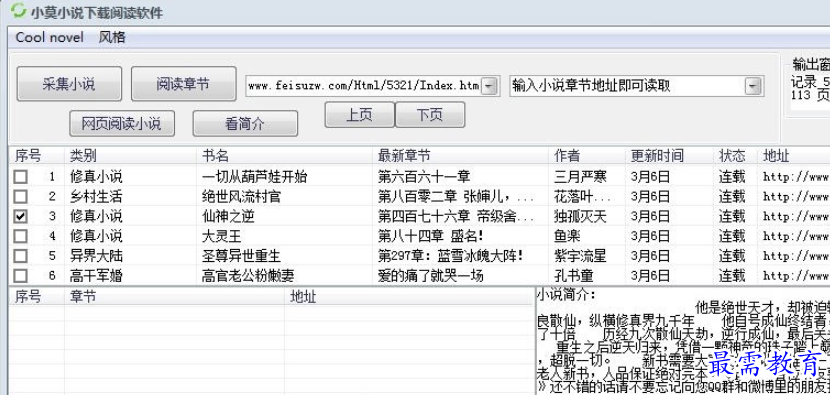Screen dimensions: 830x395
Task: Click the 网页阅读小说 button
Action: (x=122, y=124)
